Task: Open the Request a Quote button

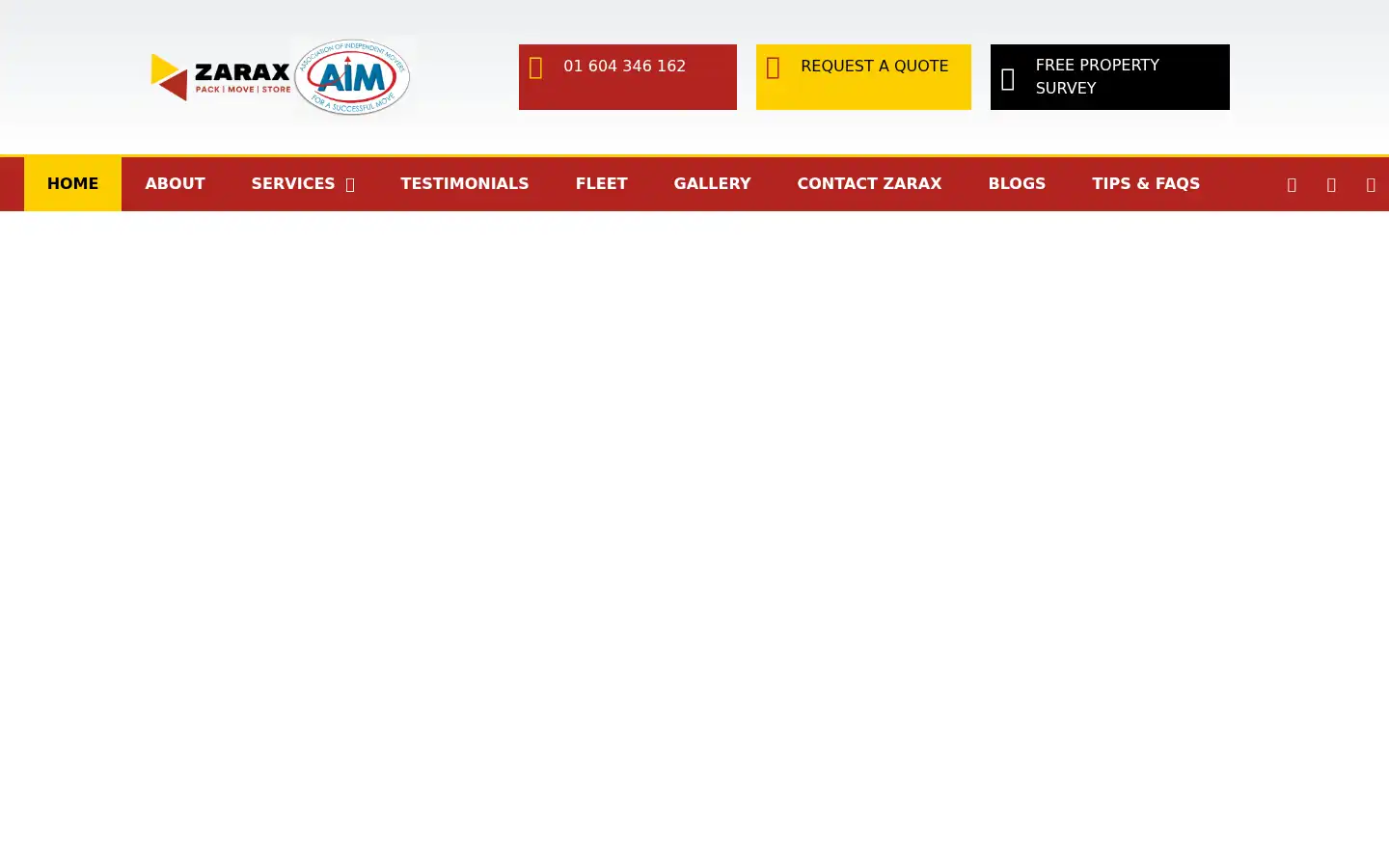Action: (863, 77)
